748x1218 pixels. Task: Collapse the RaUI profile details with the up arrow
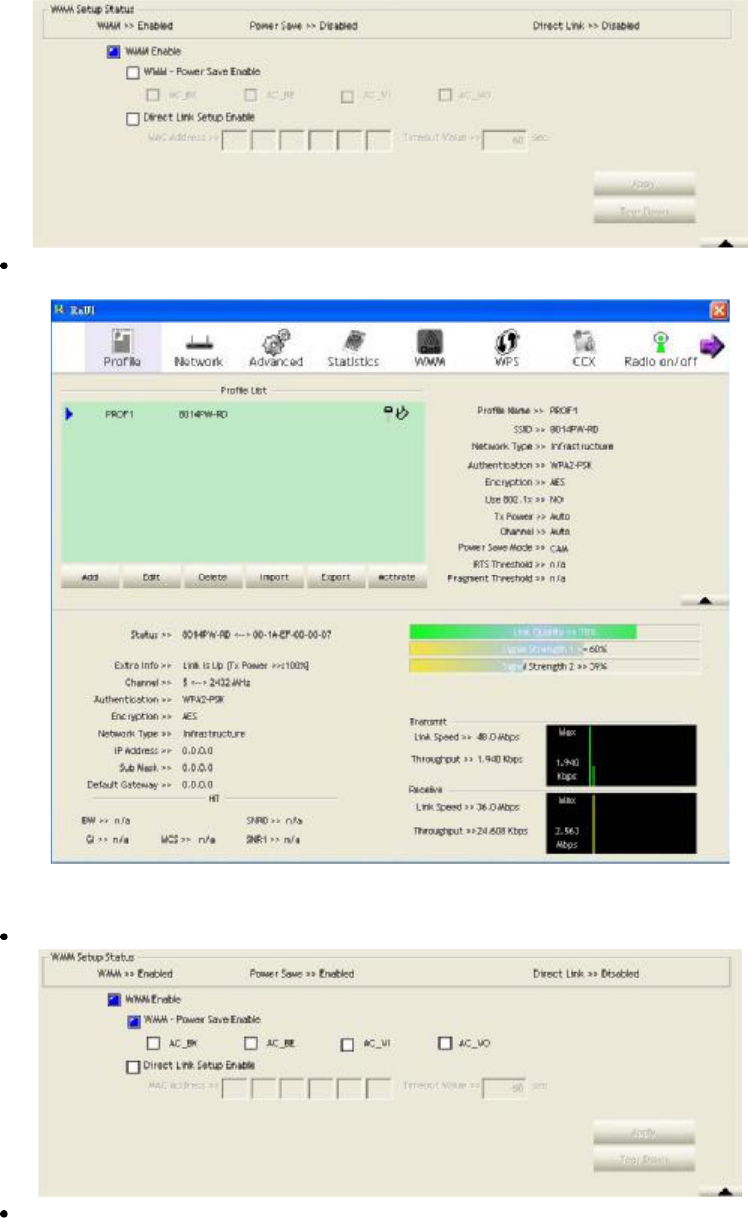(706, 600)
